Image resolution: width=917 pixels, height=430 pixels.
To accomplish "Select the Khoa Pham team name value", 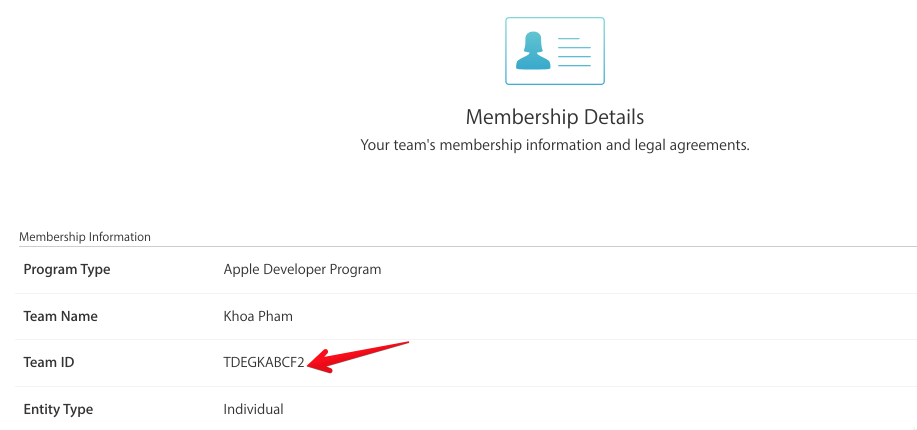I will [x=258, y=317].
